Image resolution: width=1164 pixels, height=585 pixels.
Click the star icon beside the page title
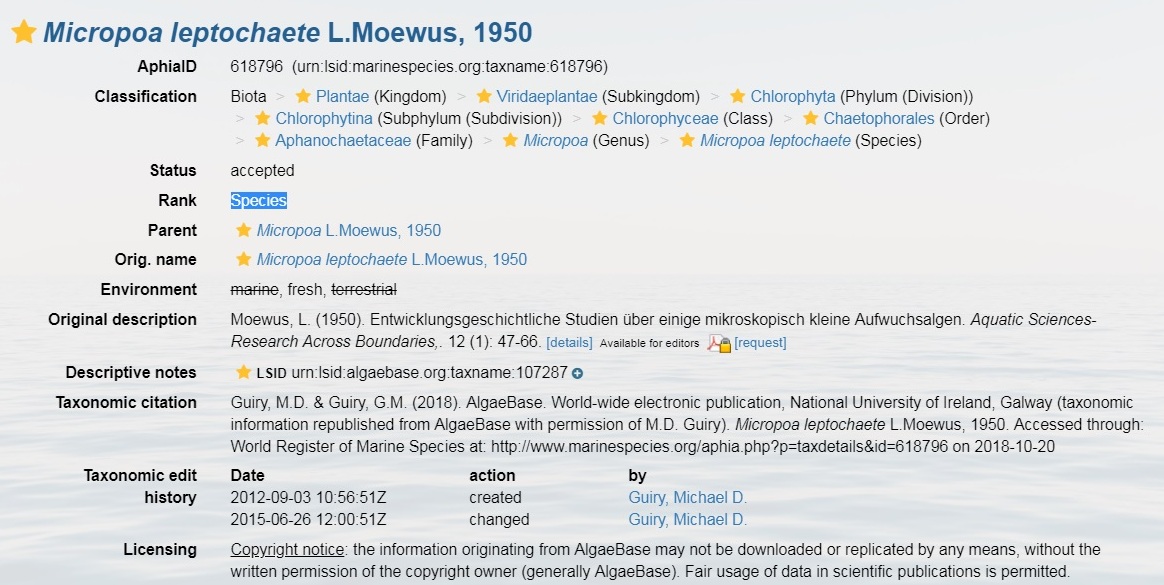click(24, 32)
